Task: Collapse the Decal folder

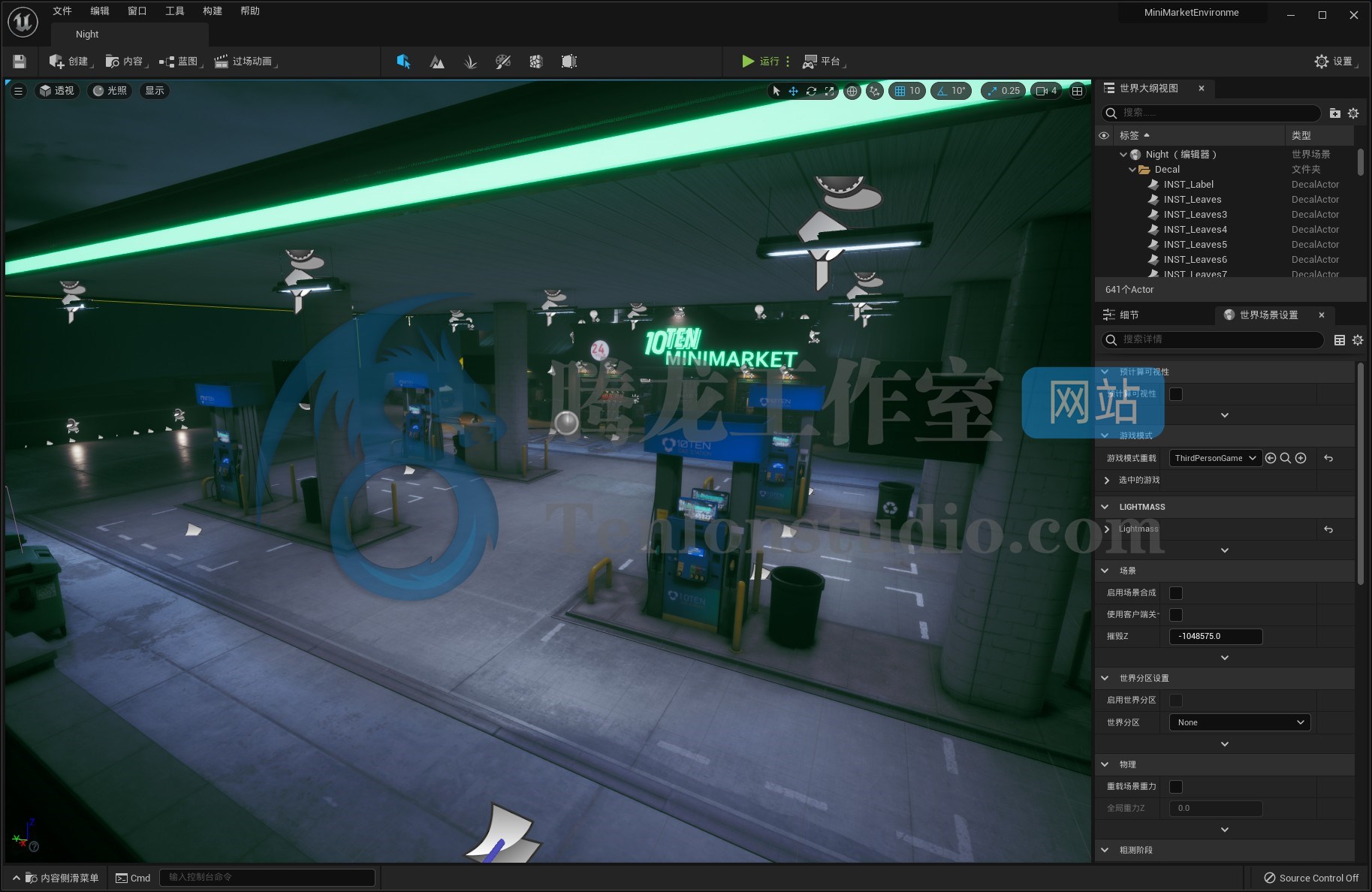Action: coord(1132,170)
